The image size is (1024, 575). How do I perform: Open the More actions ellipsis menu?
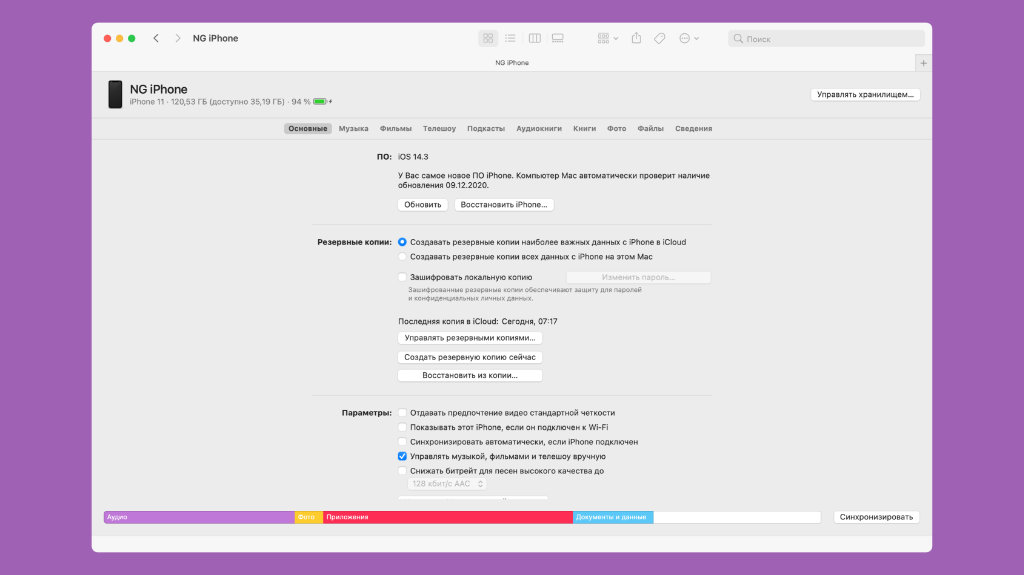689,39
